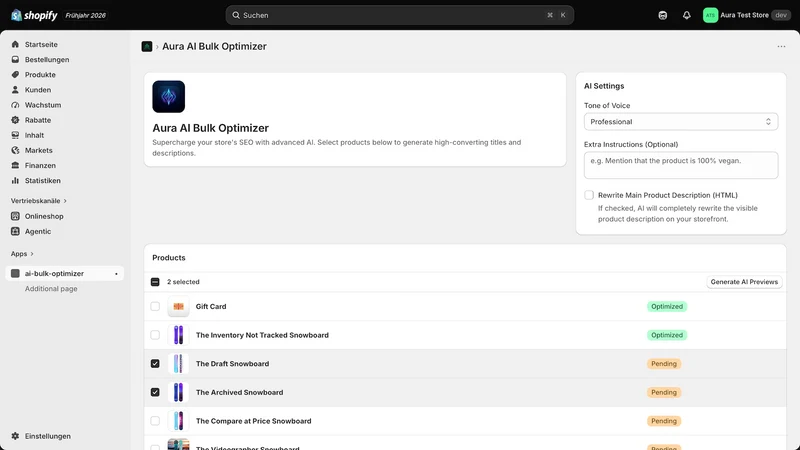Click the search magnifier icon

coord(236,15)
